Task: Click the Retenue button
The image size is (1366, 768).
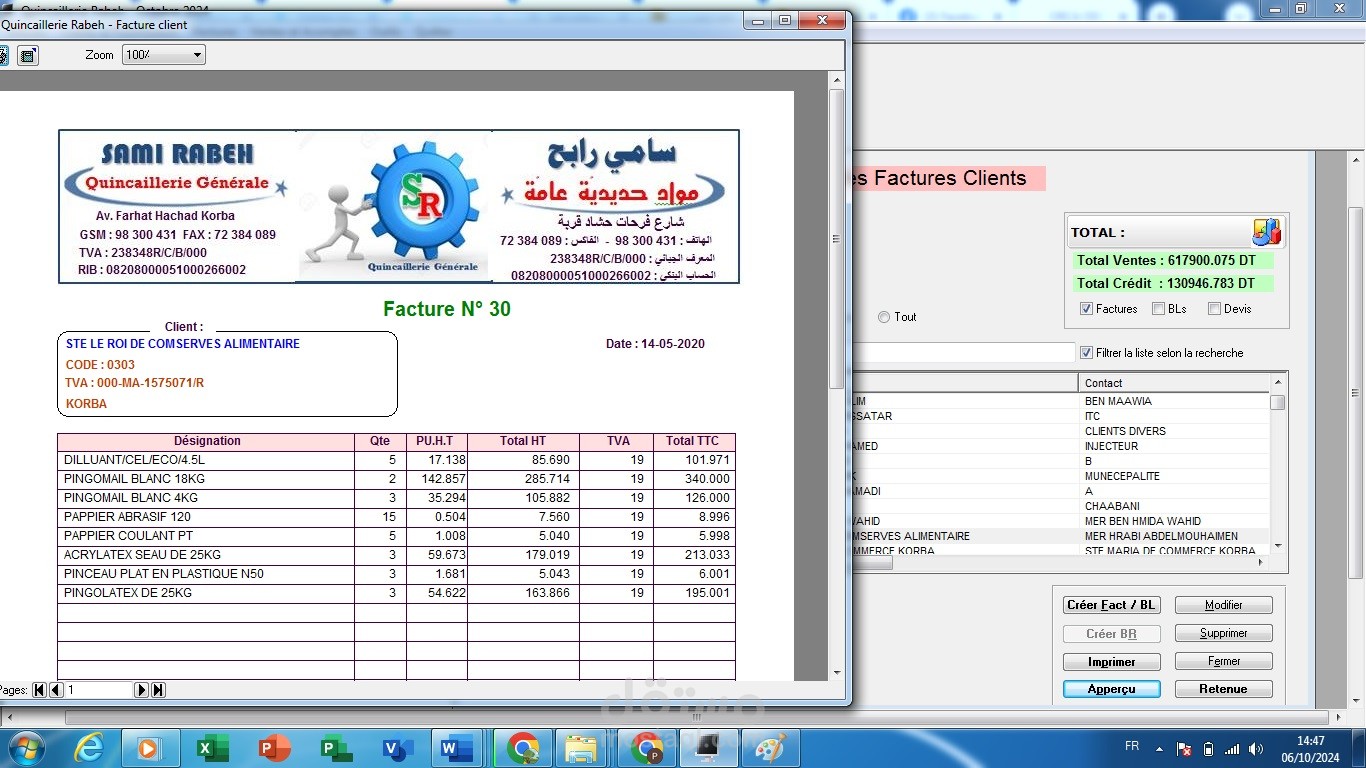Action: coord(1224,689)
